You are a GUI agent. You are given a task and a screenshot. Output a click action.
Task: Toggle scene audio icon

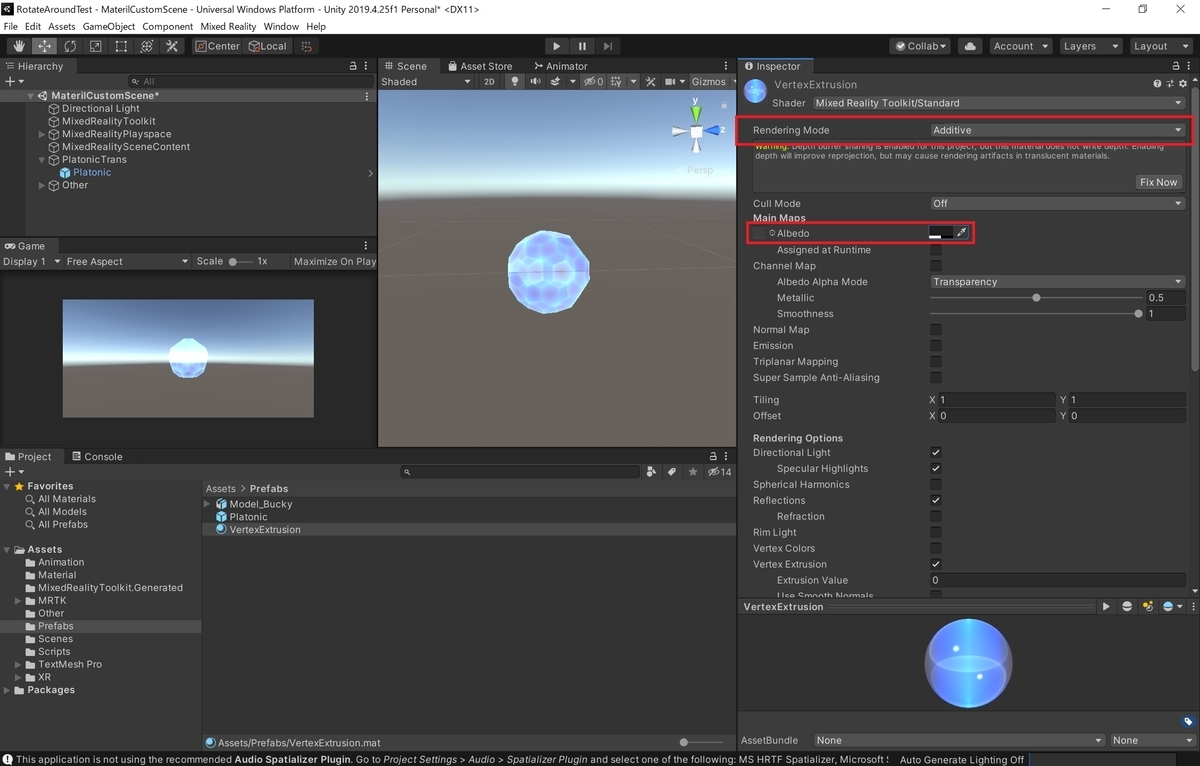[537, 82]
